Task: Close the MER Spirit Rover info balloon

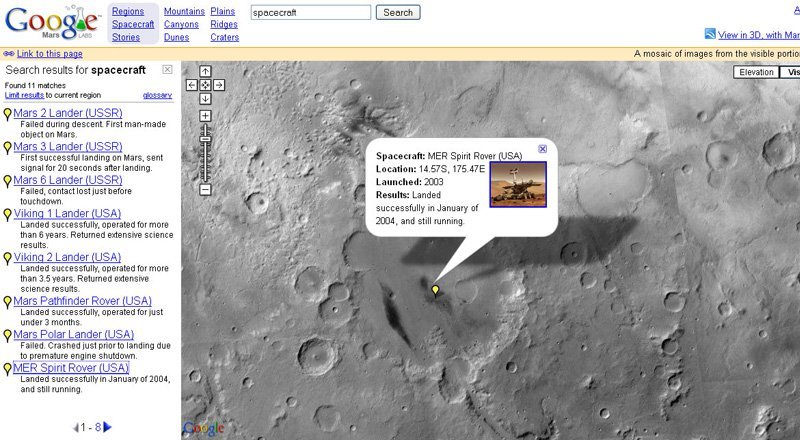Action: coord(542,149)
